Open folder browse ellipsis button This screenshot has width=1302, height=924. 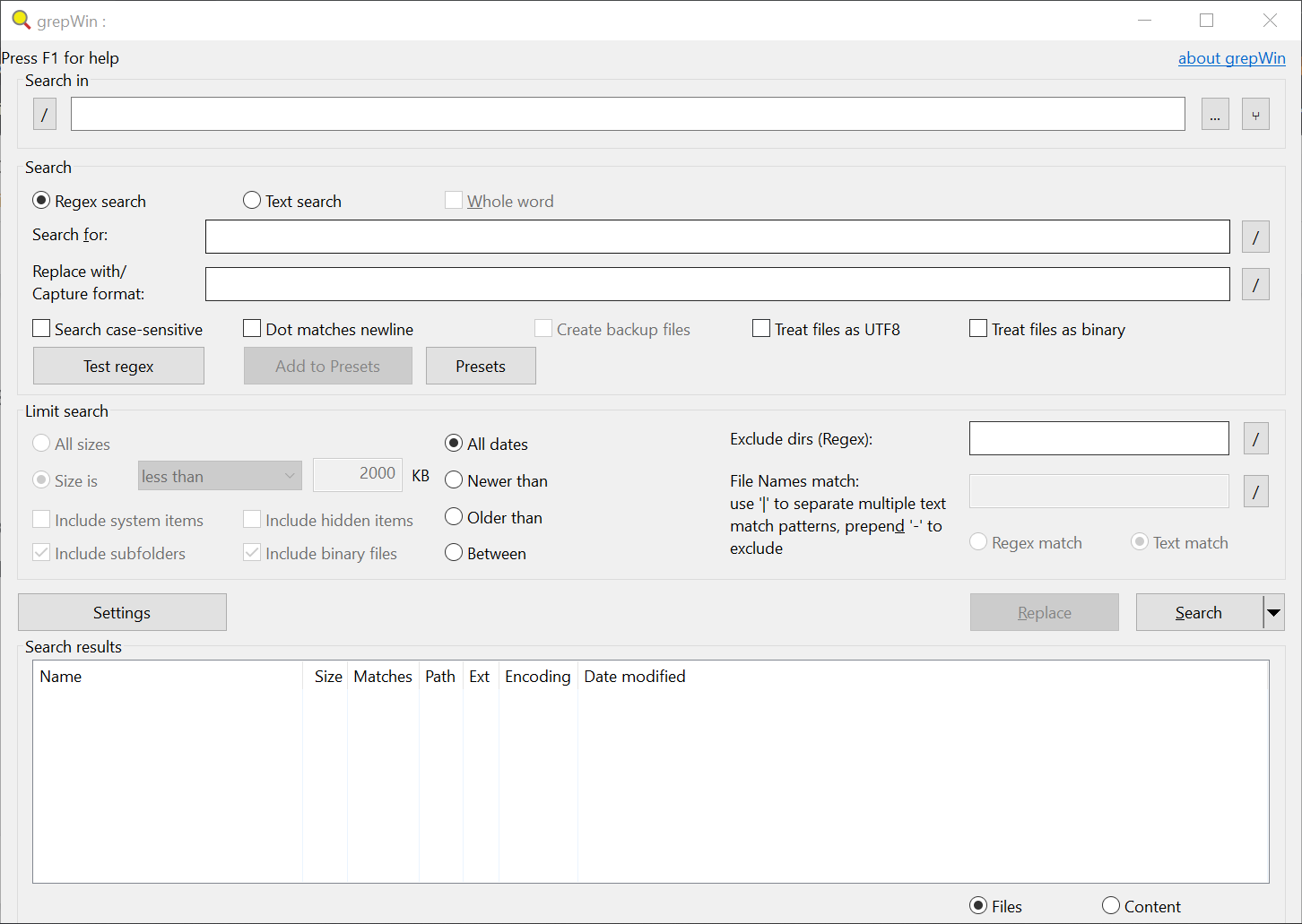click(x=1215, y=114)
